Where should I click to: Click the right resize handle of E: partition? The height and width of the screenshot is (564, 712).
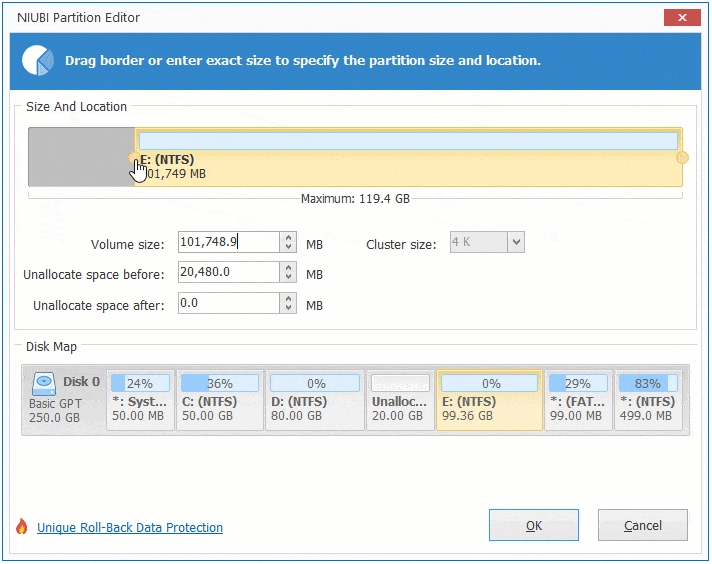coord(683,158)
